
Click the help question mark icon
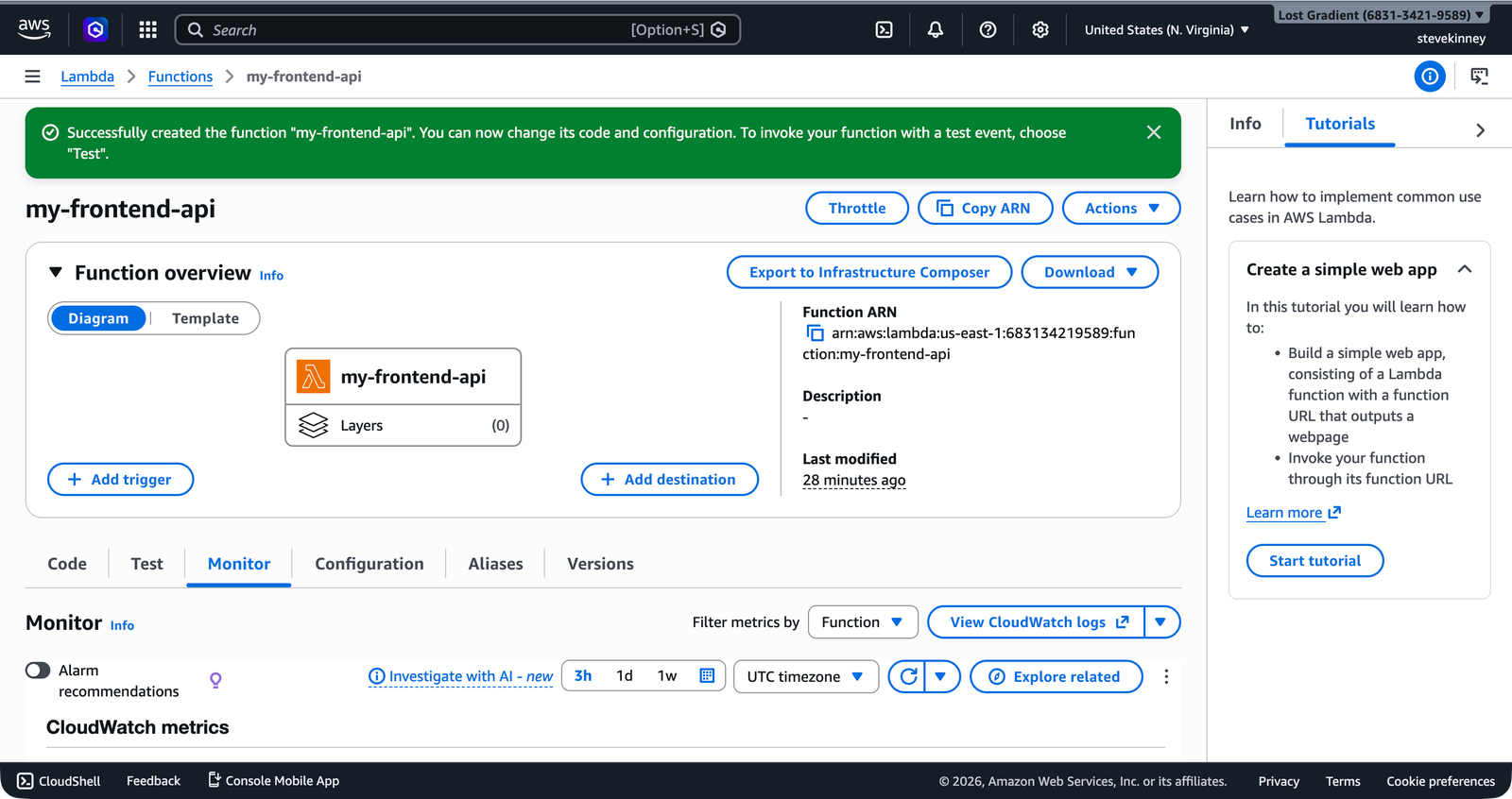(988, 30)
